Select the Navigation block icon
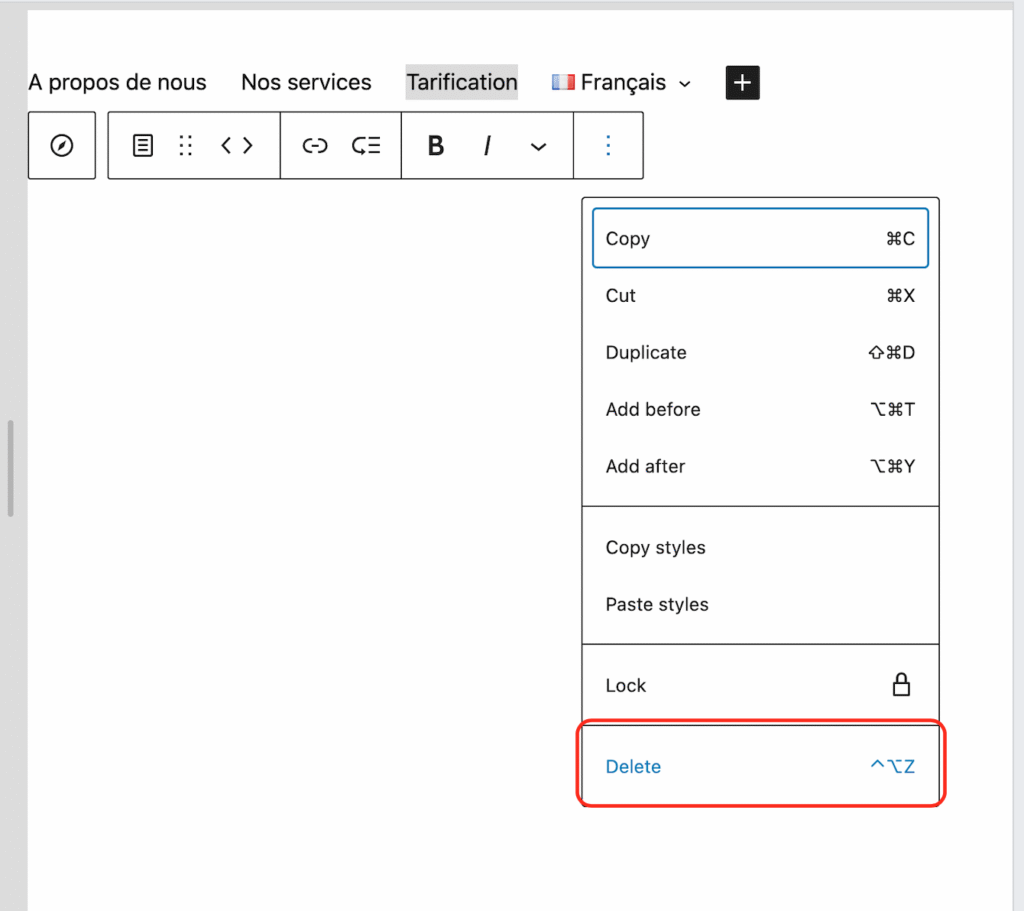The height and width of the screenshot is (911, 1024). coord(61,145)
